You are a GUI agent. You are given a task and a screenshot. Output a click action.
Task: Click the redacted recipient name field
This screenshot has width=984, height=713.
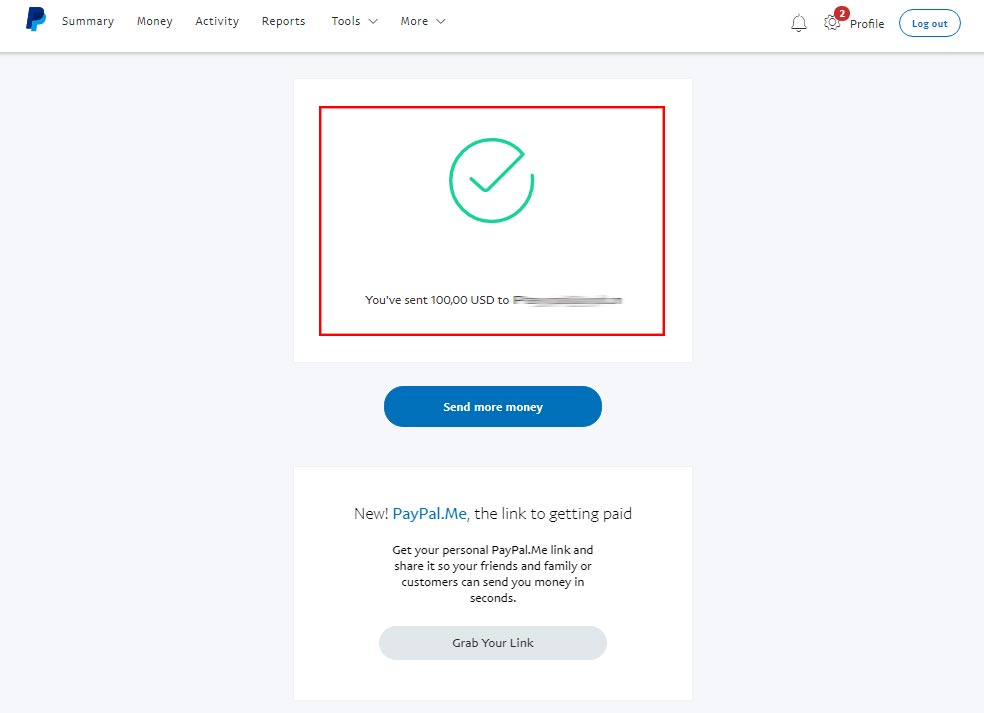coord(566,298)
